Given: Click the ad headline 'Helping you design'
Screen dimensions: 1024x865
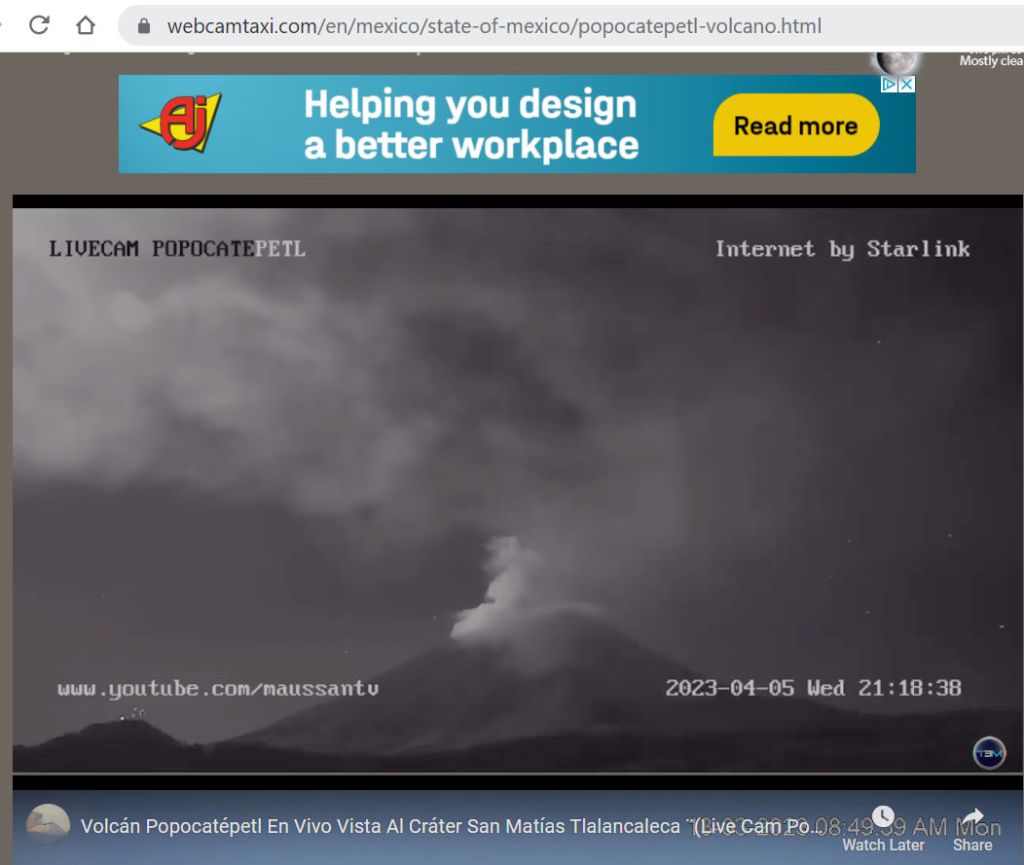Looking at the screenshot, I should pos(469,104).
